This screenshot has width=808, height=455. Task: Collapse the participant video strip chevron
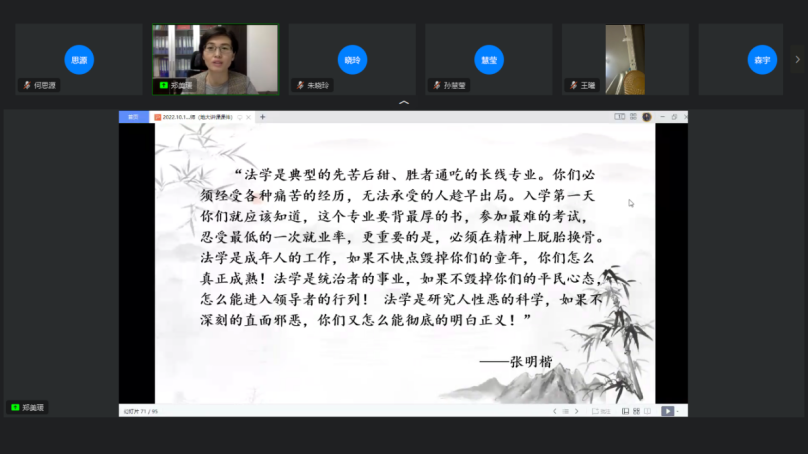click(x=404, y=102)
